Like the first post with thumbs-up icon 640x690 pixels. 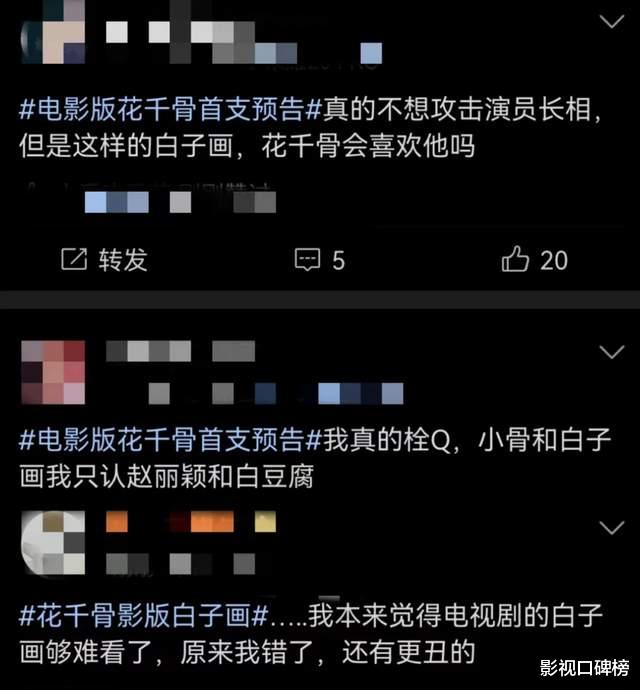[515, 259]
